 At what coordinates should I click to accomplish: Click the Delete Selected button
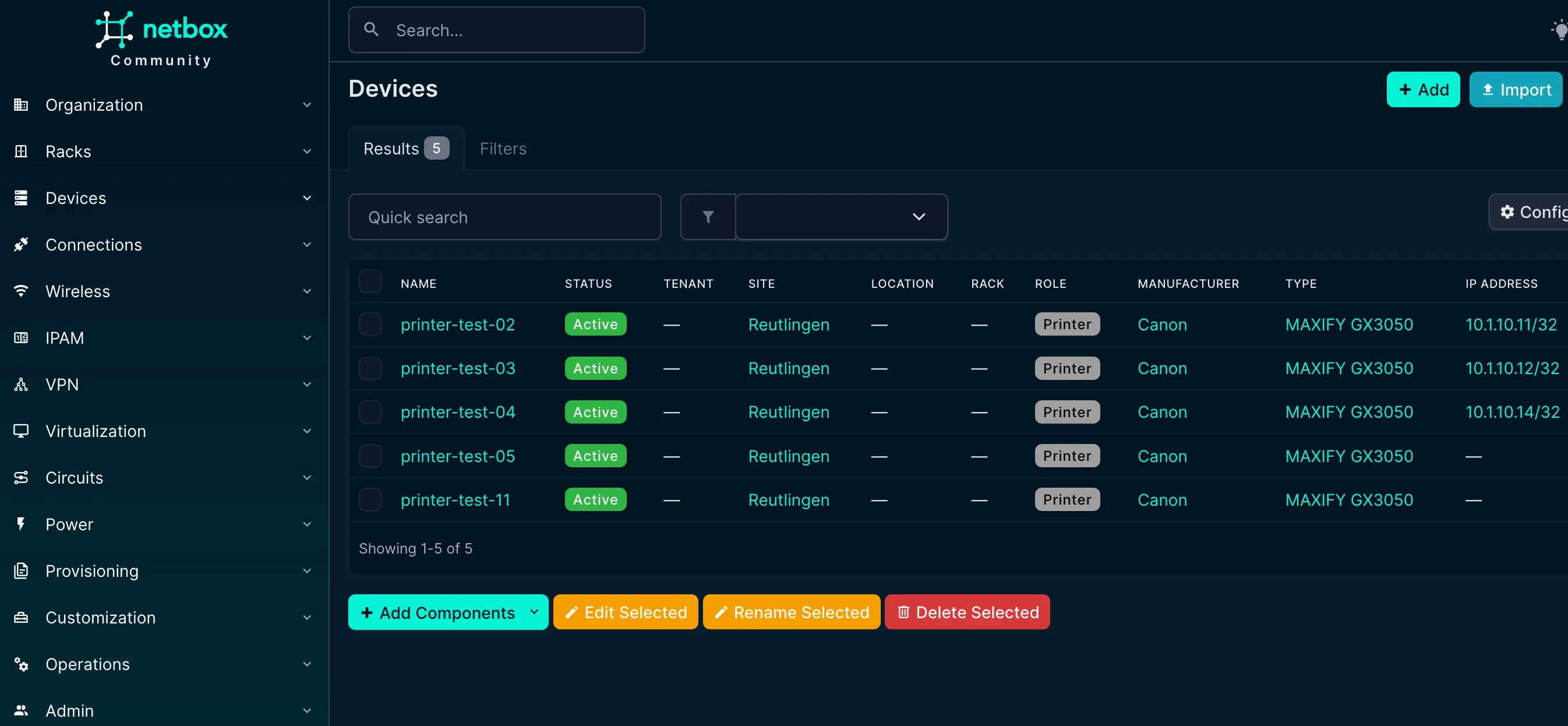(x=967, y=611)
